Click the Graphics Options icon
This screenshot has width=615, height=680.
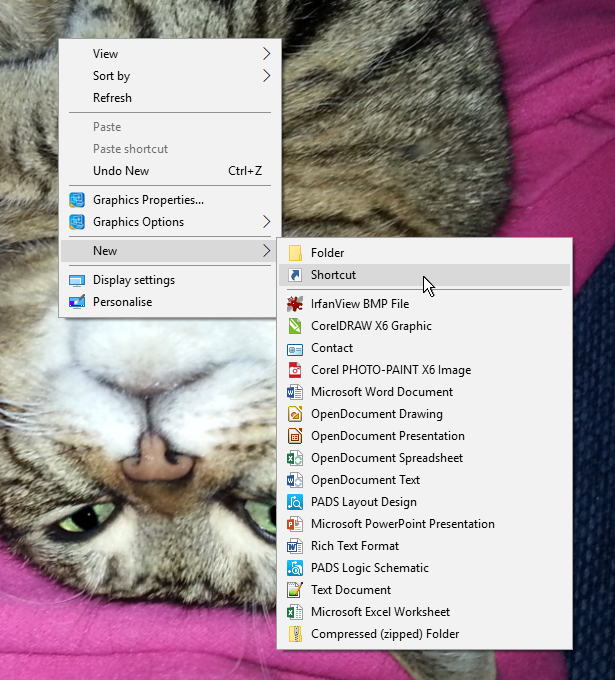(77, 222)
